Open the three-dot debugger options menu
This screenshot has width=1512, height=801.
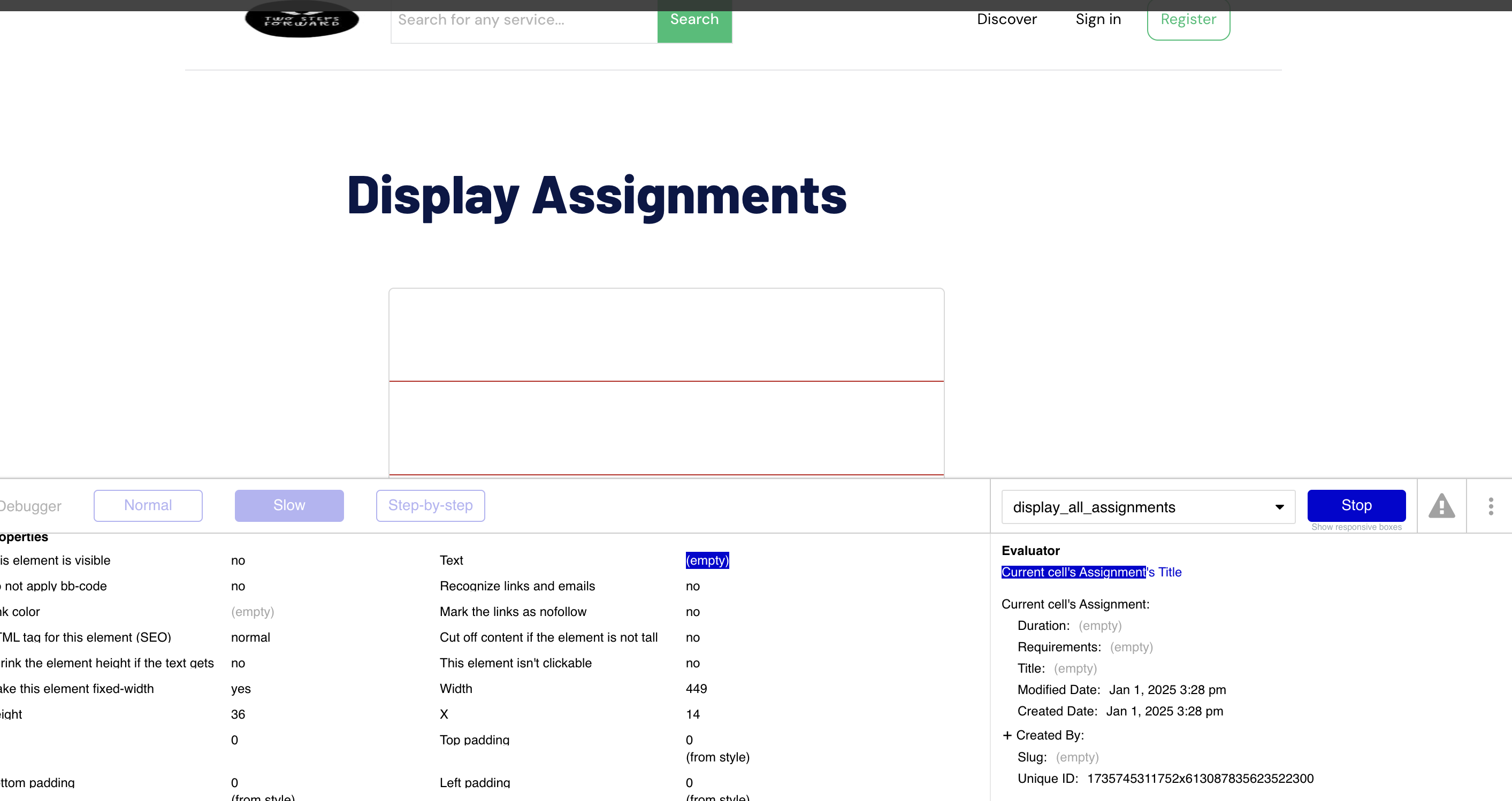[1490, 506]
